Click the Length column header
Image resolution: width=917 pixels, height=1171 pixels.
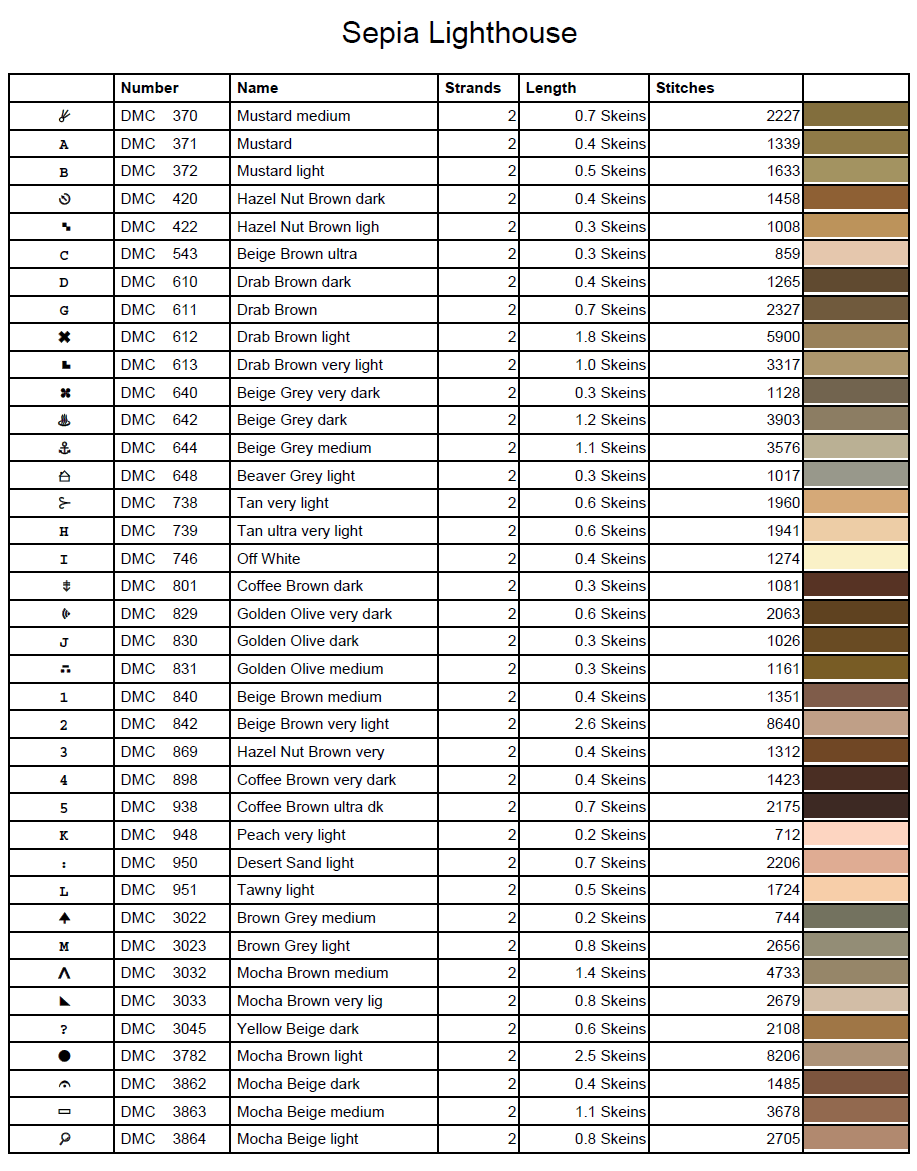[x=551, y=88]
